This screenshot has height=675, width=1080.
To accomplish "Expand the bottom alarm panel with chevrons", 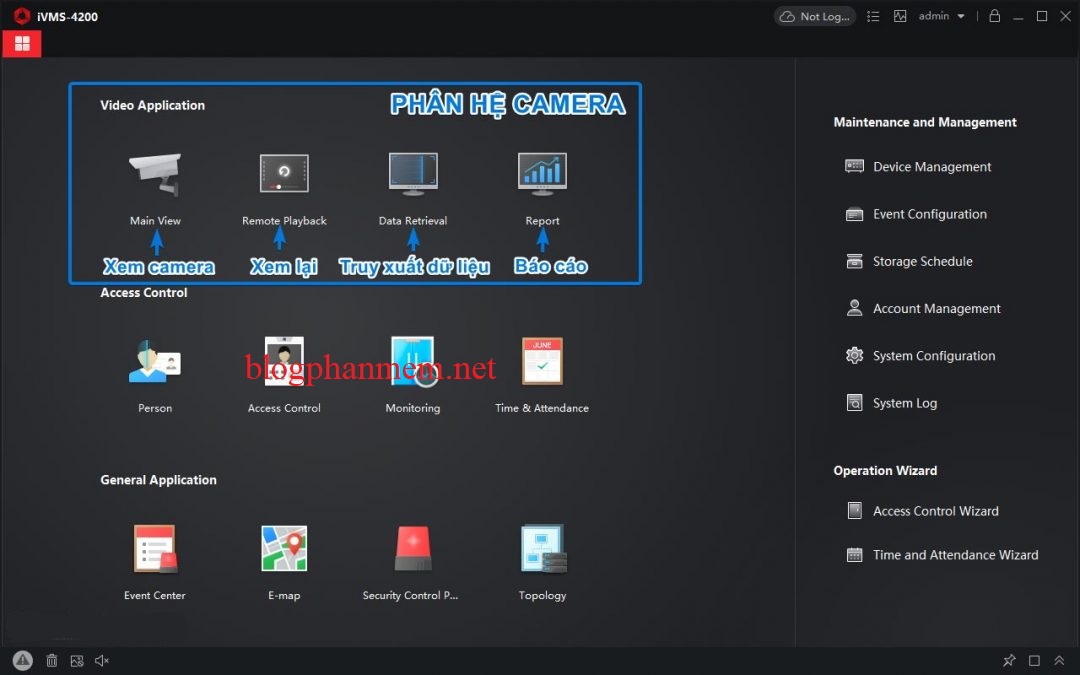I will click(1059, 661).
